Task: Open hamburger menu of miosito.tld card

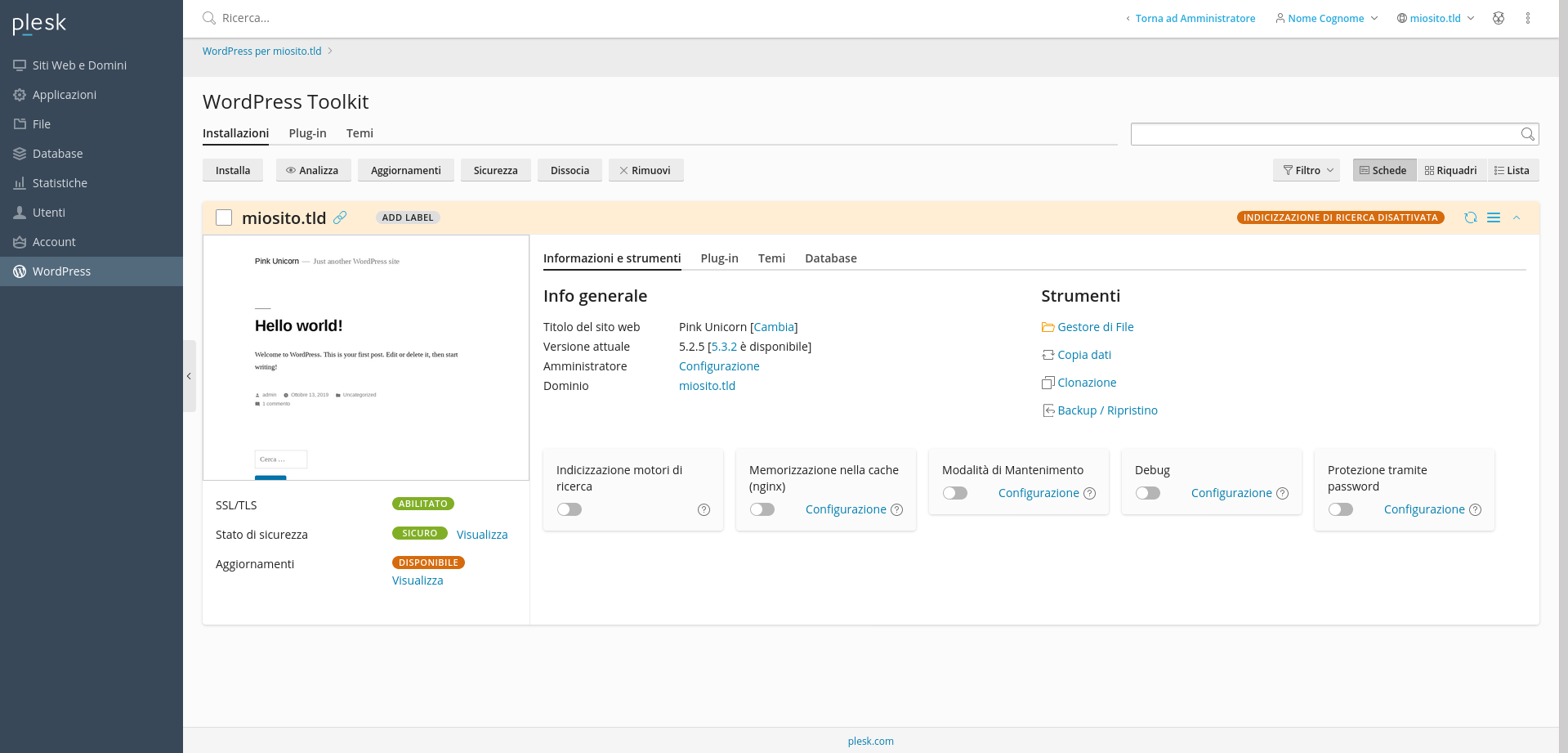Action: tap(1494, 217)
